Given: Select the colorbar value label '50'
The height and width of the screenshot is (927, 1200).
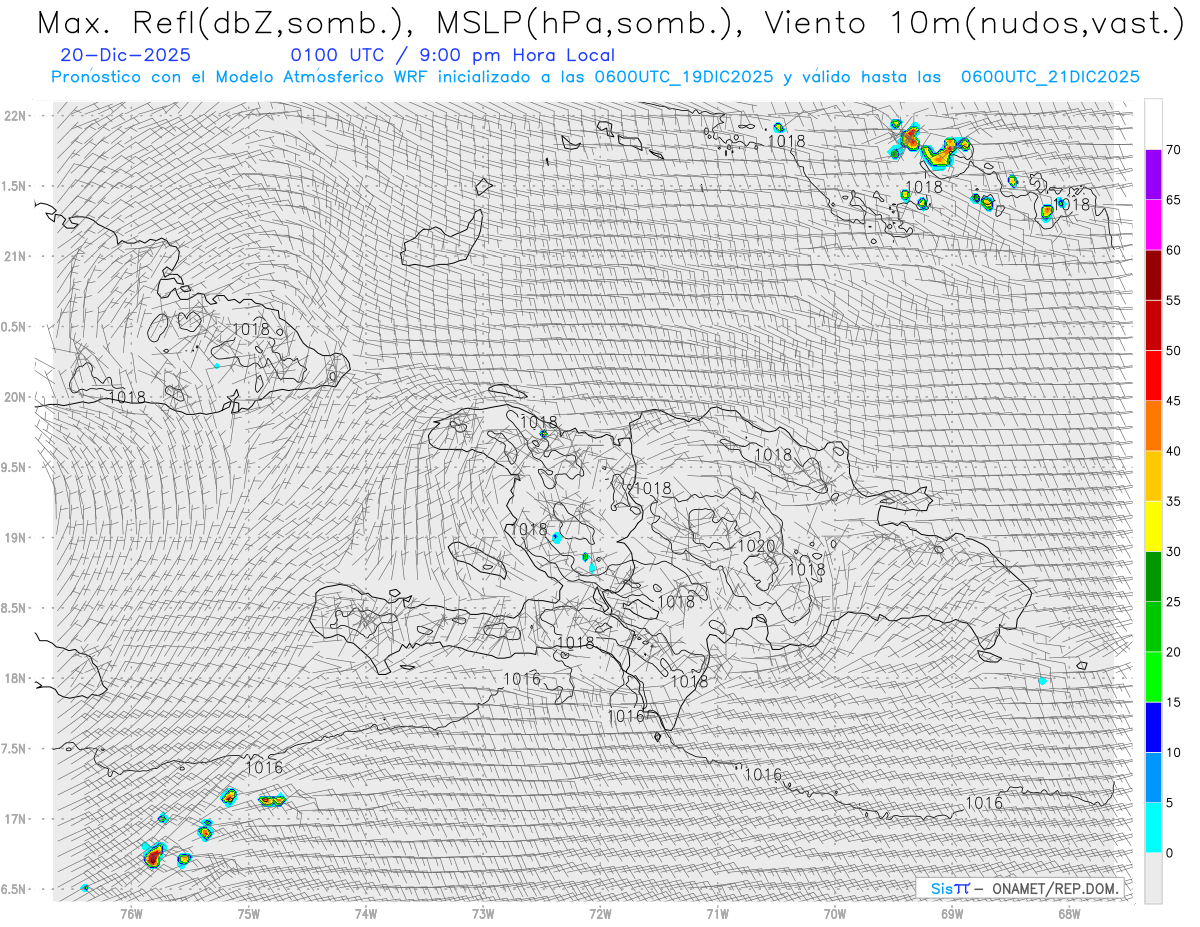Looking at the screenshot, I should pos(1174,351).
